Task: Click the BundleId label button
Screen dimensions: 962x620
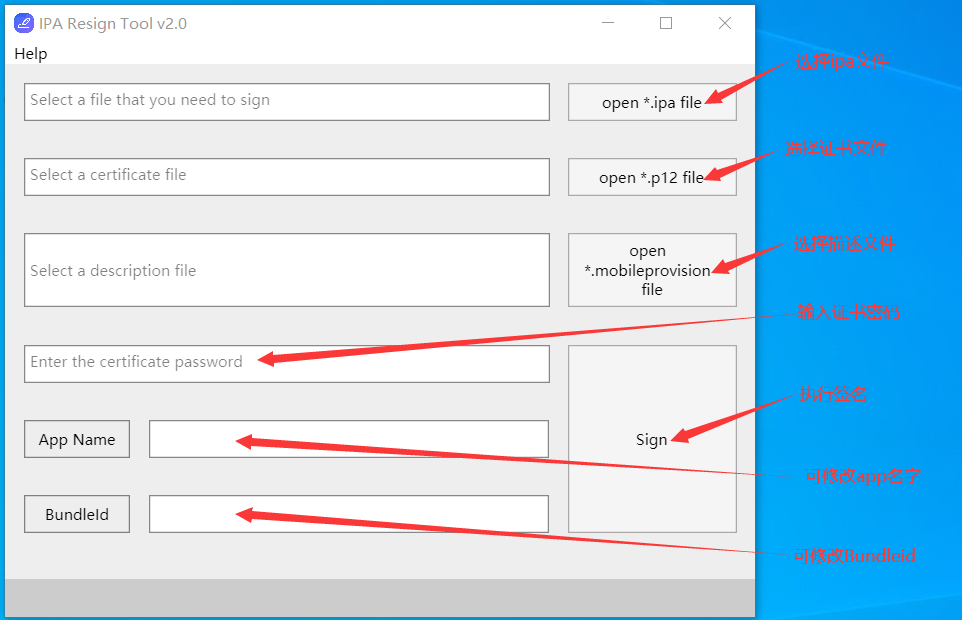Action: click(x=76, y=513)
